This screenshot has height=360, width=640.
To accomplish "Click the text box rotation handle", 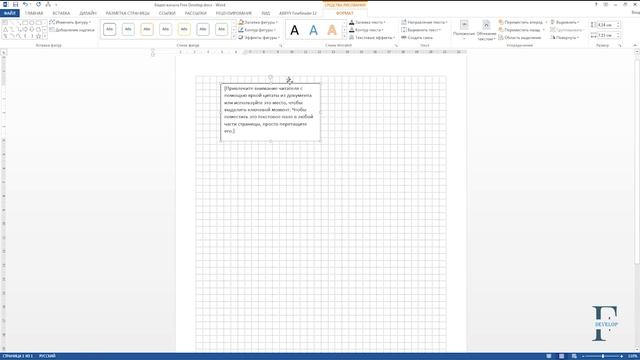I will 270,77.
